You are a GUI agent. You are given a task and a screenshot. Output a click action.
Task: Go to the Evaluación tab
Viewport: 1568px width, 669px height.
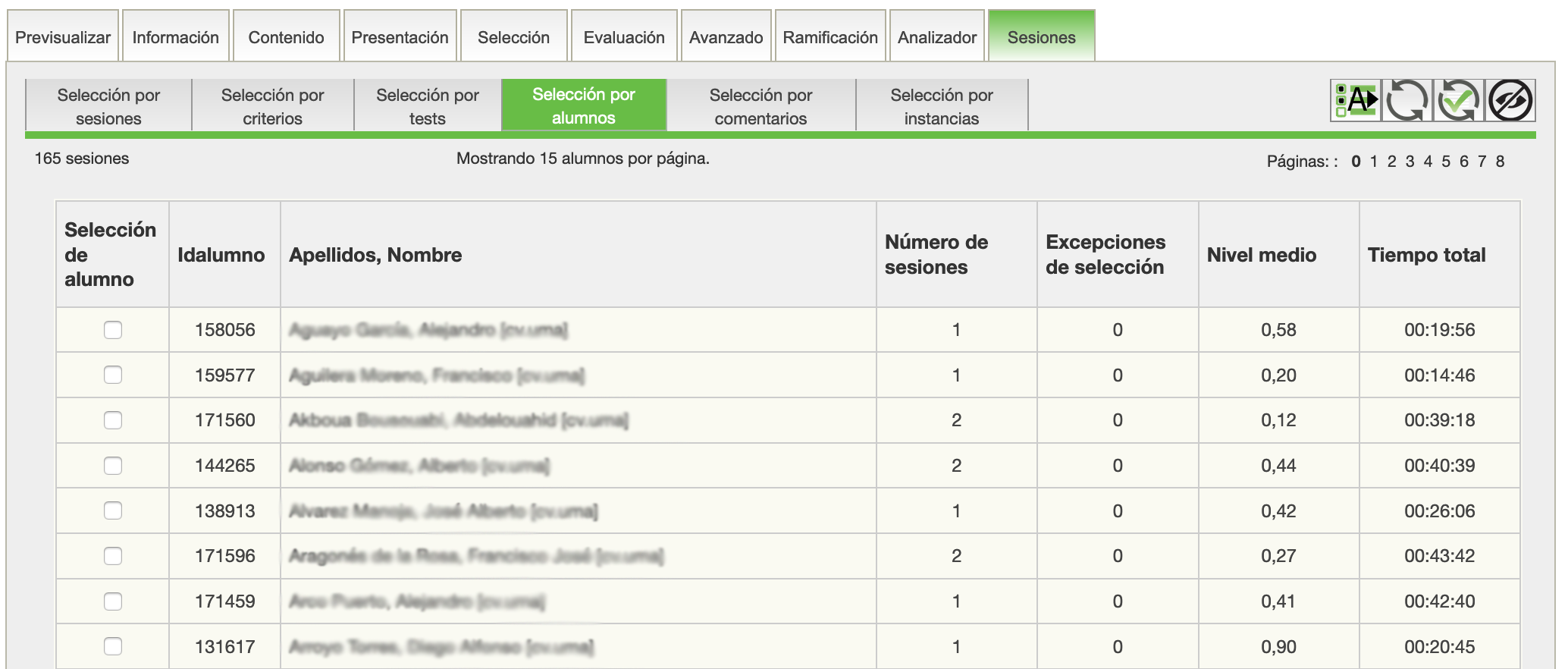623,37
